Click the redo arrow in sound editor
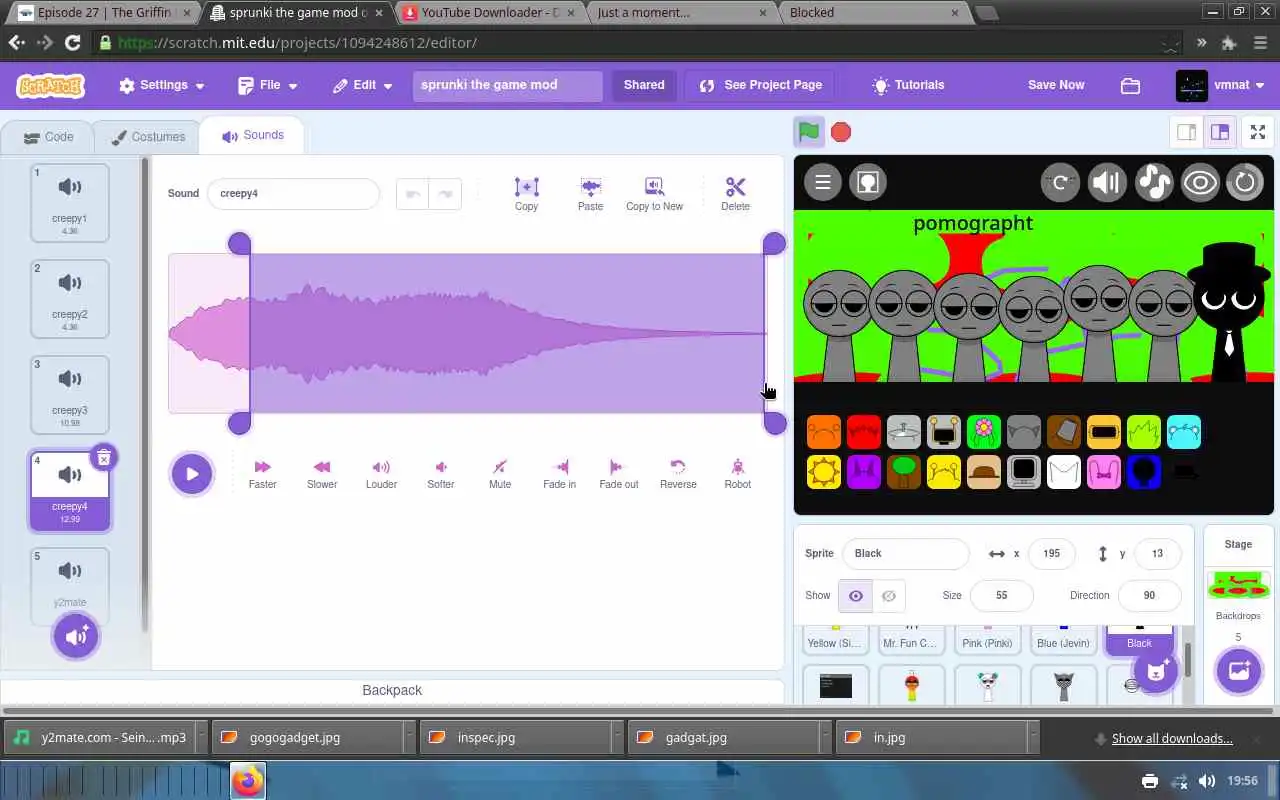This screenshot has width=1280, height=800. tap(445, 194)
